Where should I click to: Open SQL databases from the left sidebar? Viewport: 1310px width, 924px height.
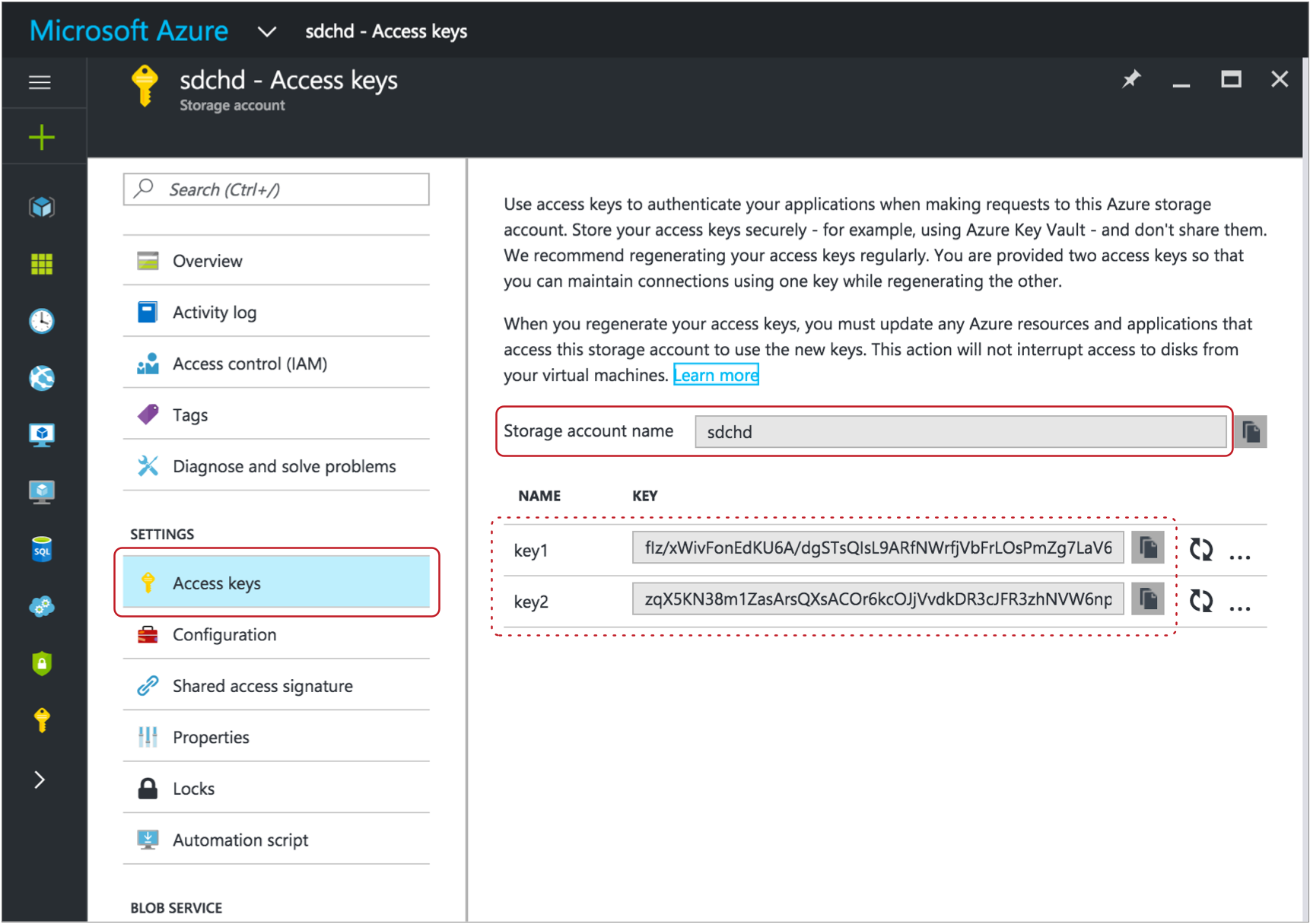tap(42, 549)
